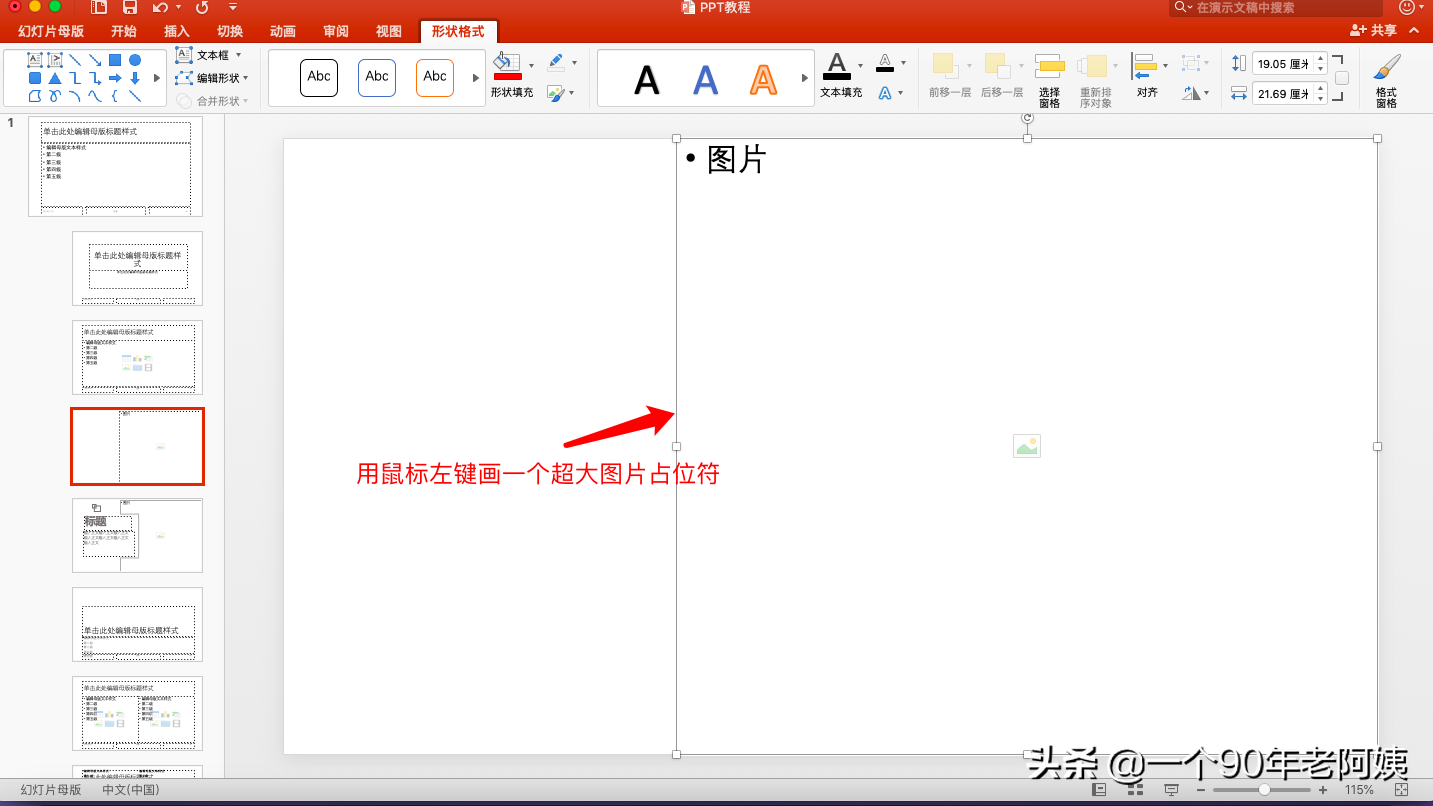Expand the WordArt styles gallery arrow
This screenshot has height=806, width=1433.
point(805,78)
